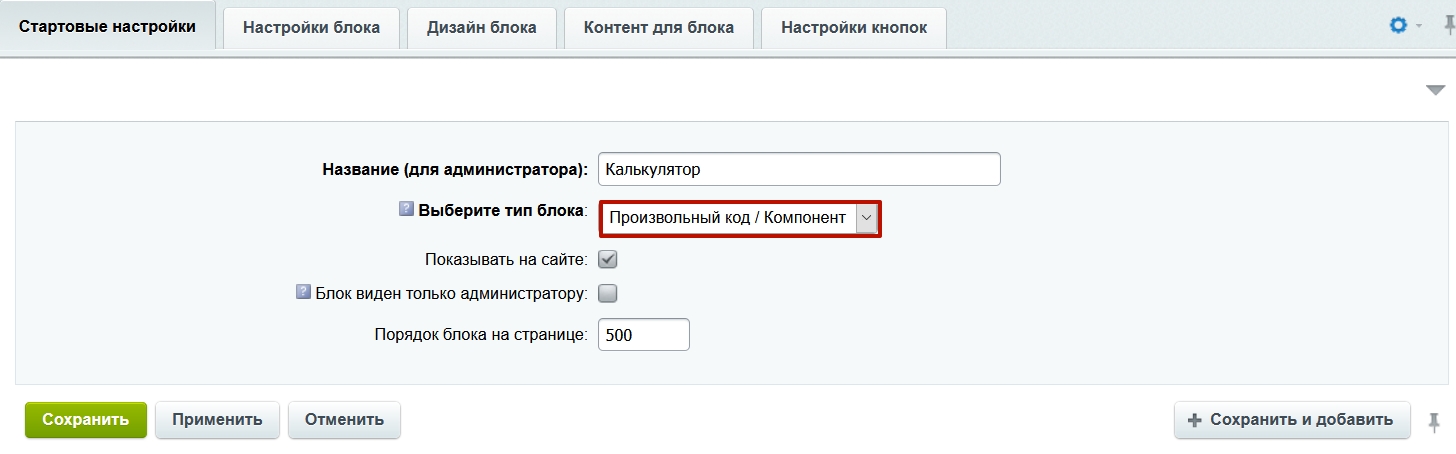Select the 'Стартовые настройки' tab
The image size is (1456, 454).
107,26
